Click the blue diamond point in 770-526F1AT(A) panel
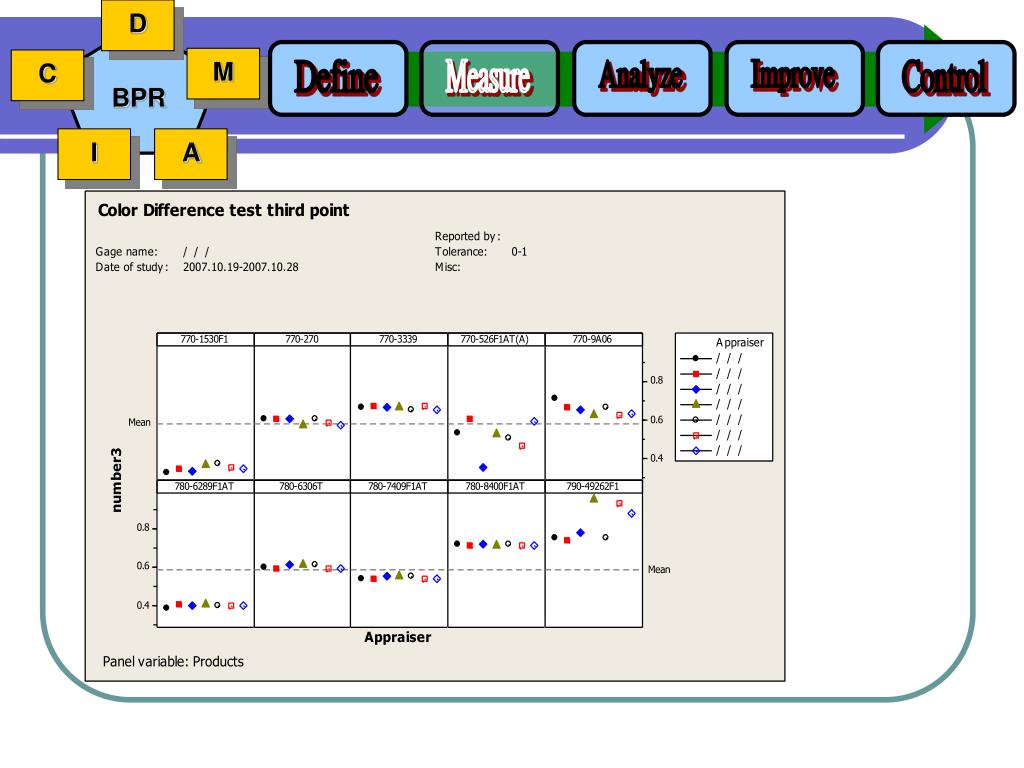The image size is (1024, 768). point(483,468)
